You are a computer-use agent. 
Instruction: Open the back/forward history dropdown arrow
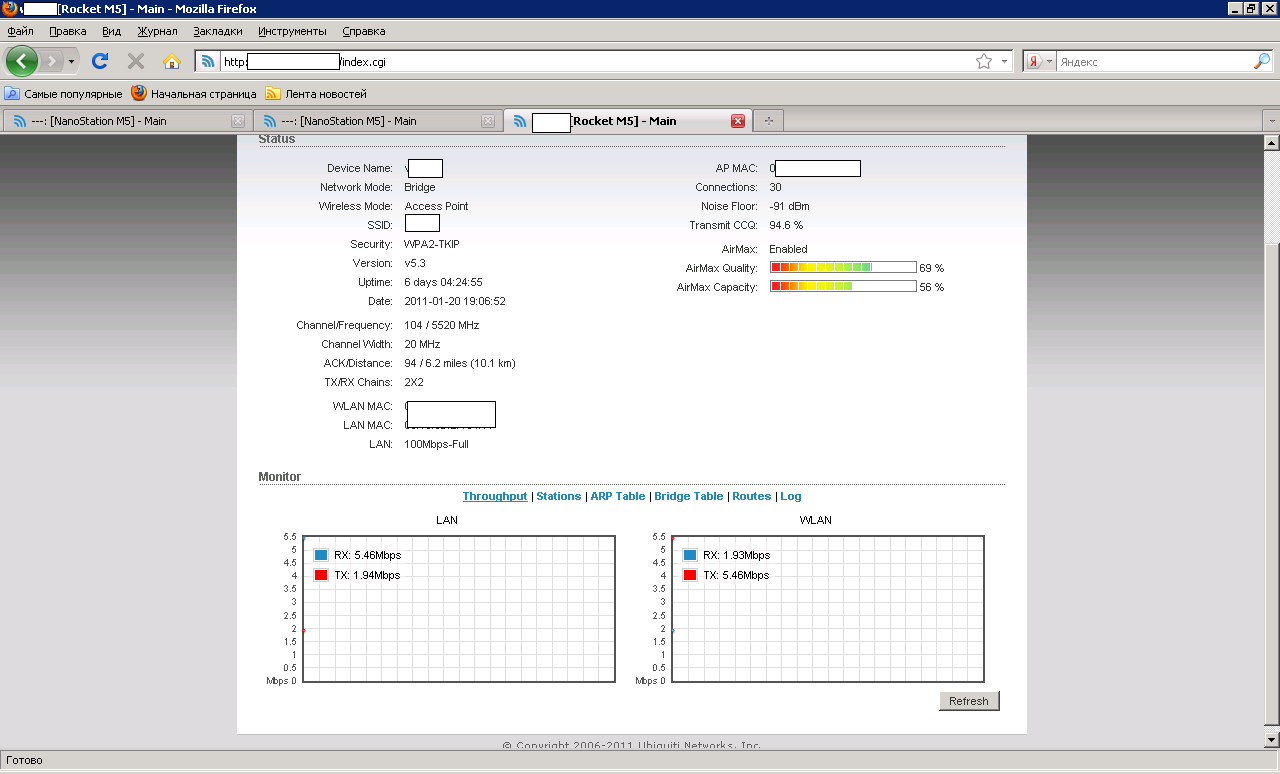coord(71,61)
